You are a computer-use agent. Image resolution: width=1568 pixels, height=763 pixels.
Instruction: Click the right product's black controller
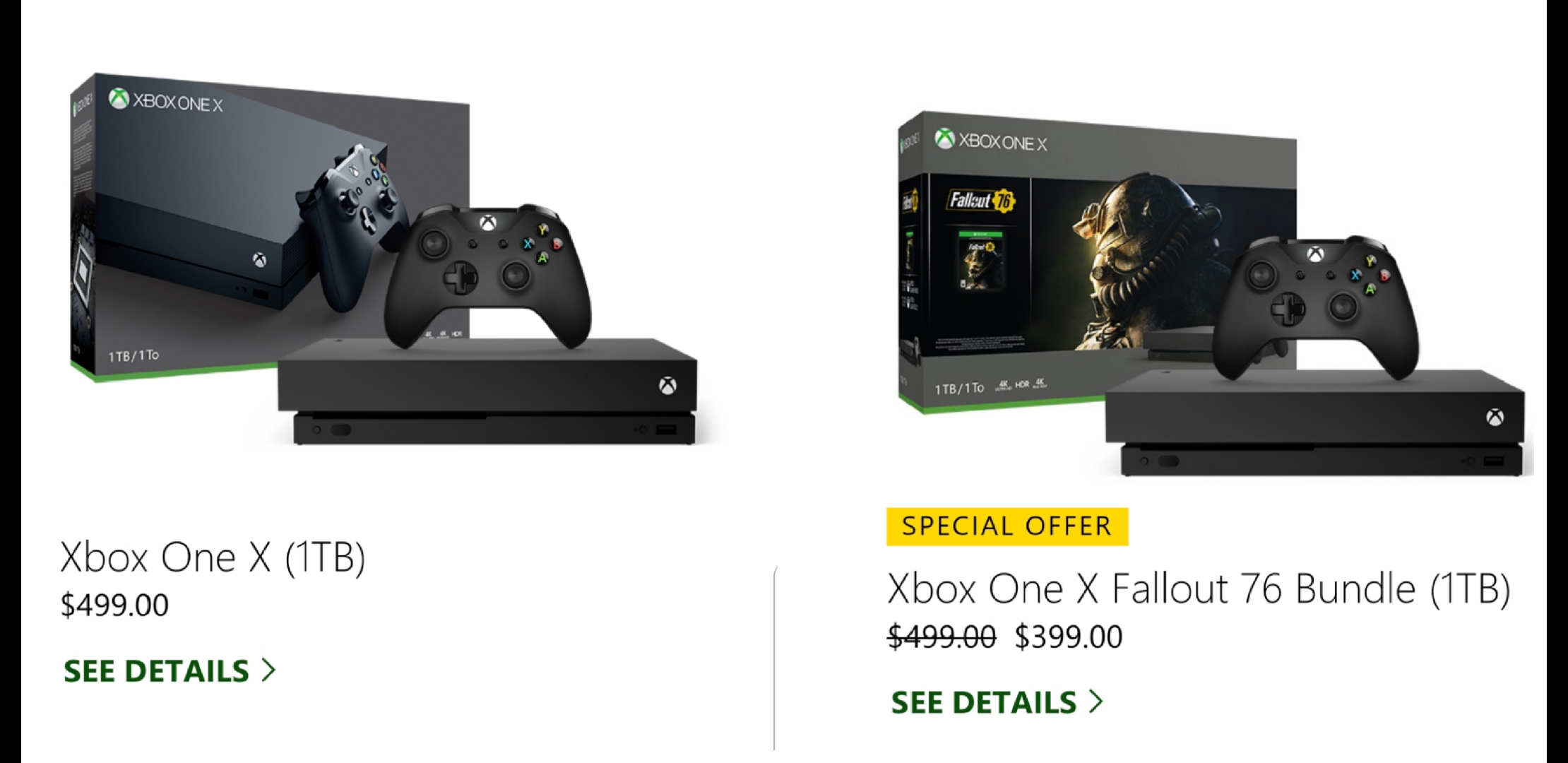pos(1314,307)
